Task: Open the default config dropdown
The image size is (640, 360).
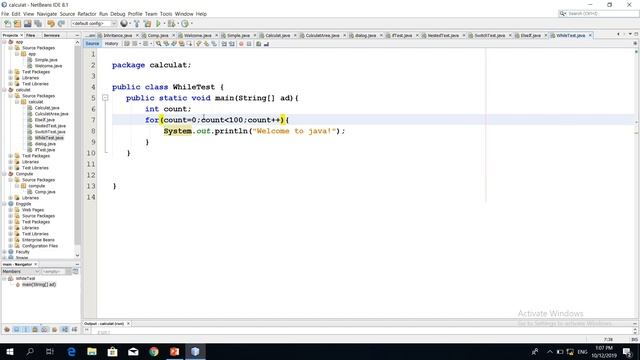Action: [x=94, y=24]
